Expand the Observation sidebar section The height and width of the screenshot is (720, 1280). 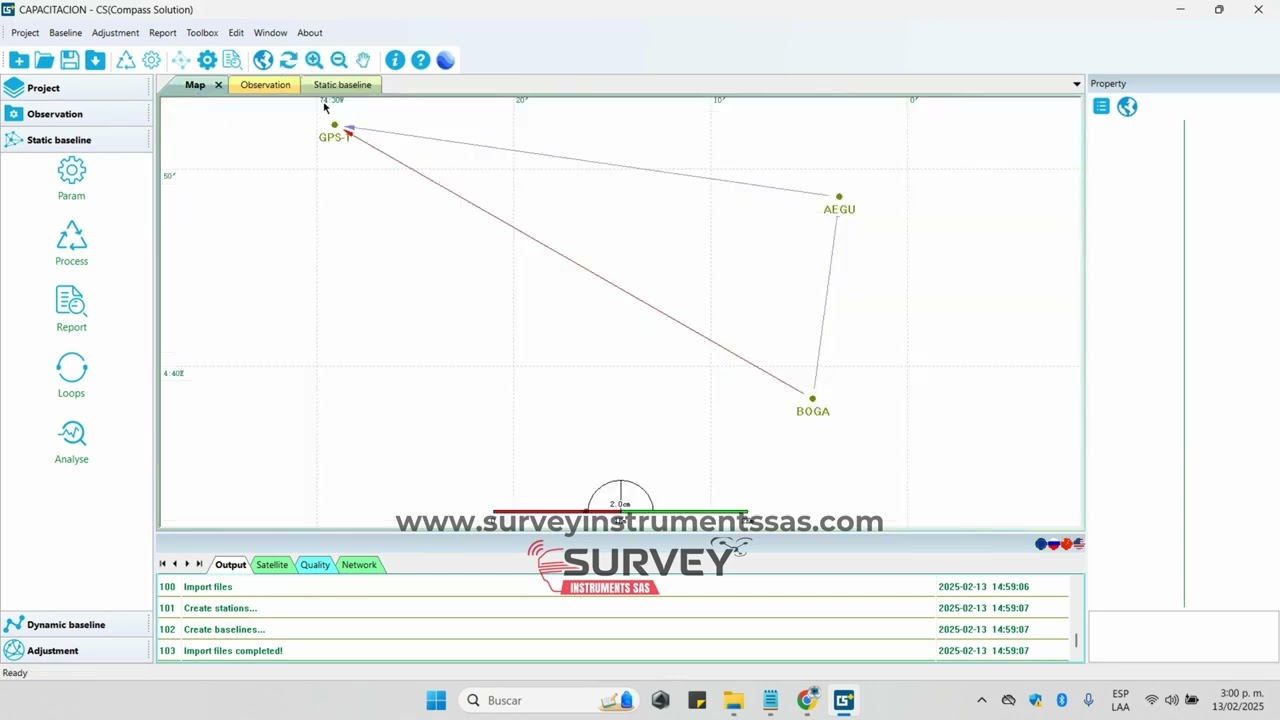coord(76,114)
